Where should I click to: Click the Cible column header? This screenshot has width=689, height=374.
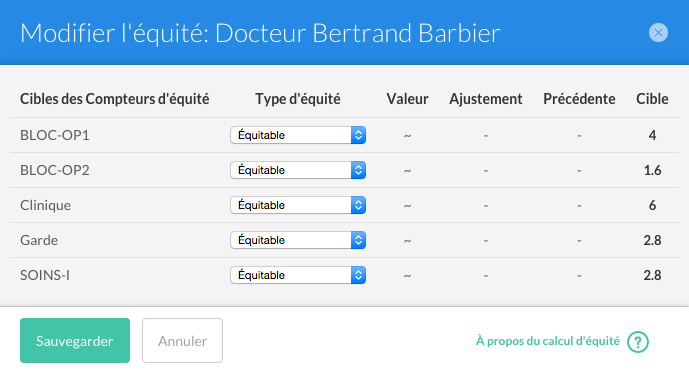coord(652,99)
